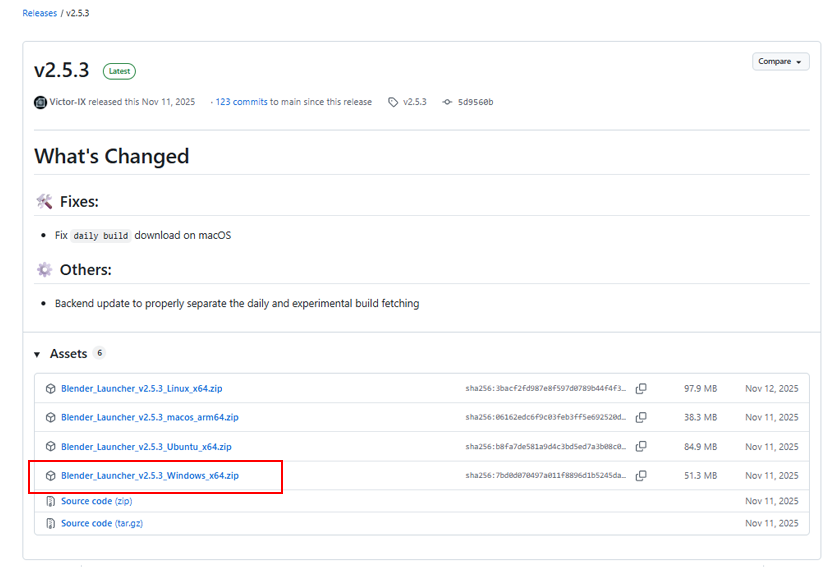This screenshot has width=834, height=567.
Task: Download Blender_Launcher_v2.5.3_Linux_x64.zip
Action: tap(142, 388)
